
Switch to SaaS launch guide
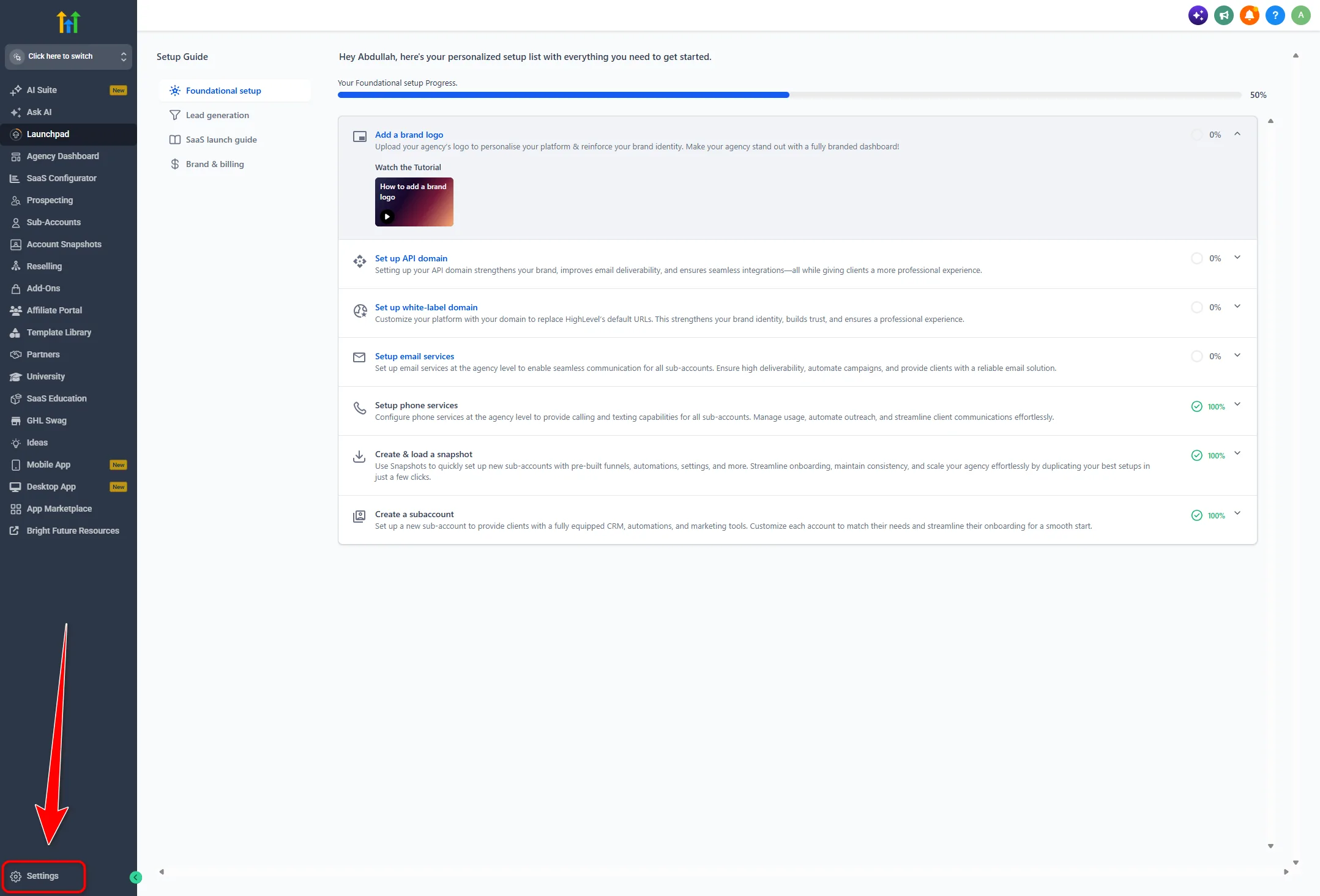click(234, 140)
